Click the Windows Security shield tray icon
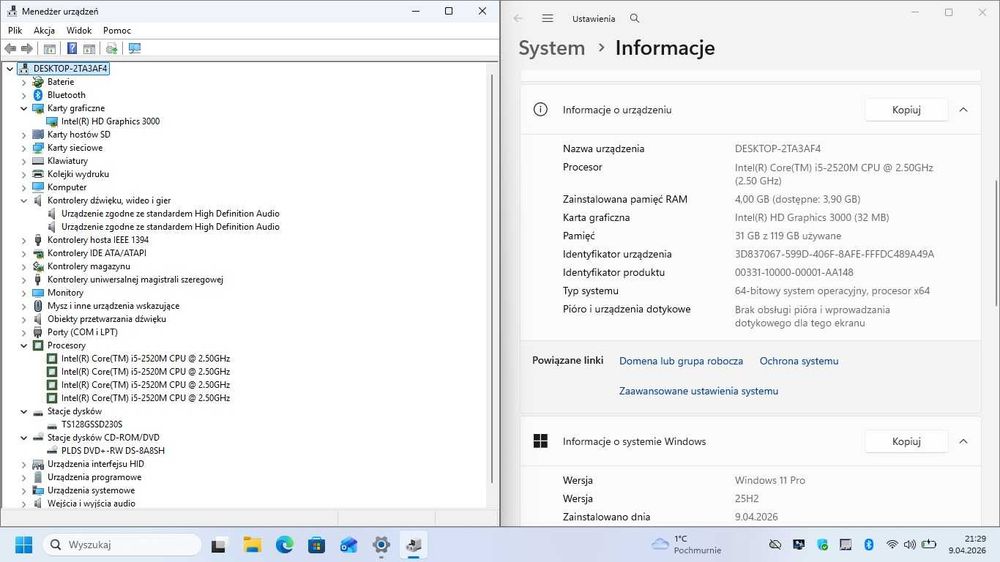Viewport: 1000px width, 562px height. point(822,545)
